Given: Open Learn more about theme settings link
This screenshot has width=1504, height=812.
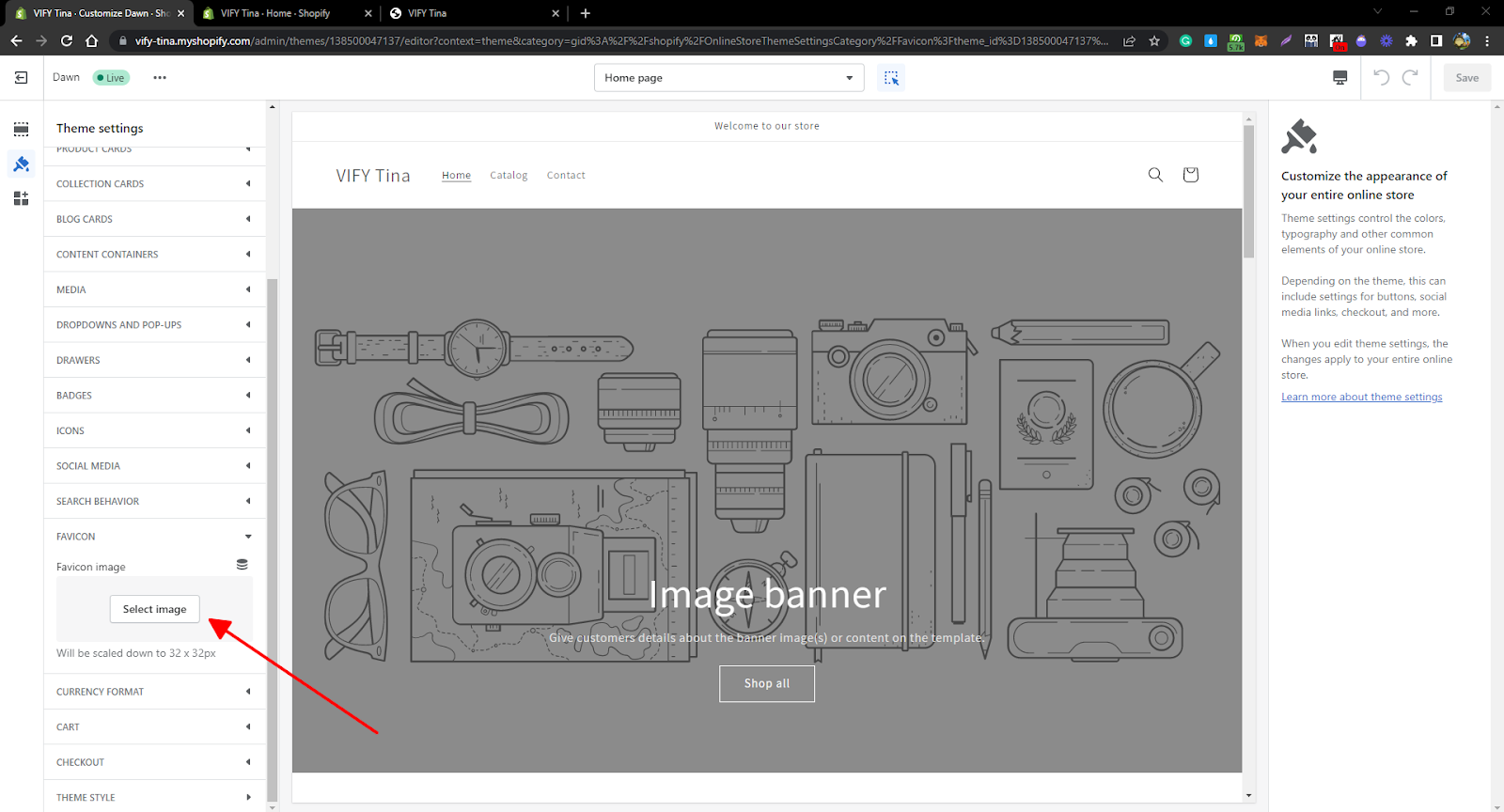Looking at the screenshot, I should [x=1361, y=398].
